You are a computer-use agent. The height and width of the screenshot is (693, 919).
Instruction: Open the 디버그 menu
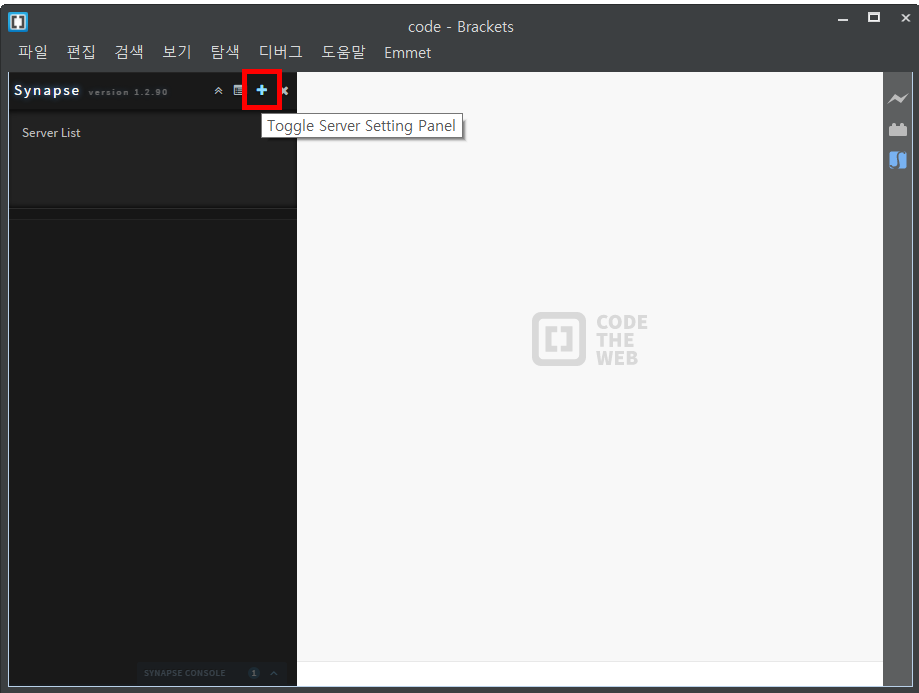pos(281,52)
